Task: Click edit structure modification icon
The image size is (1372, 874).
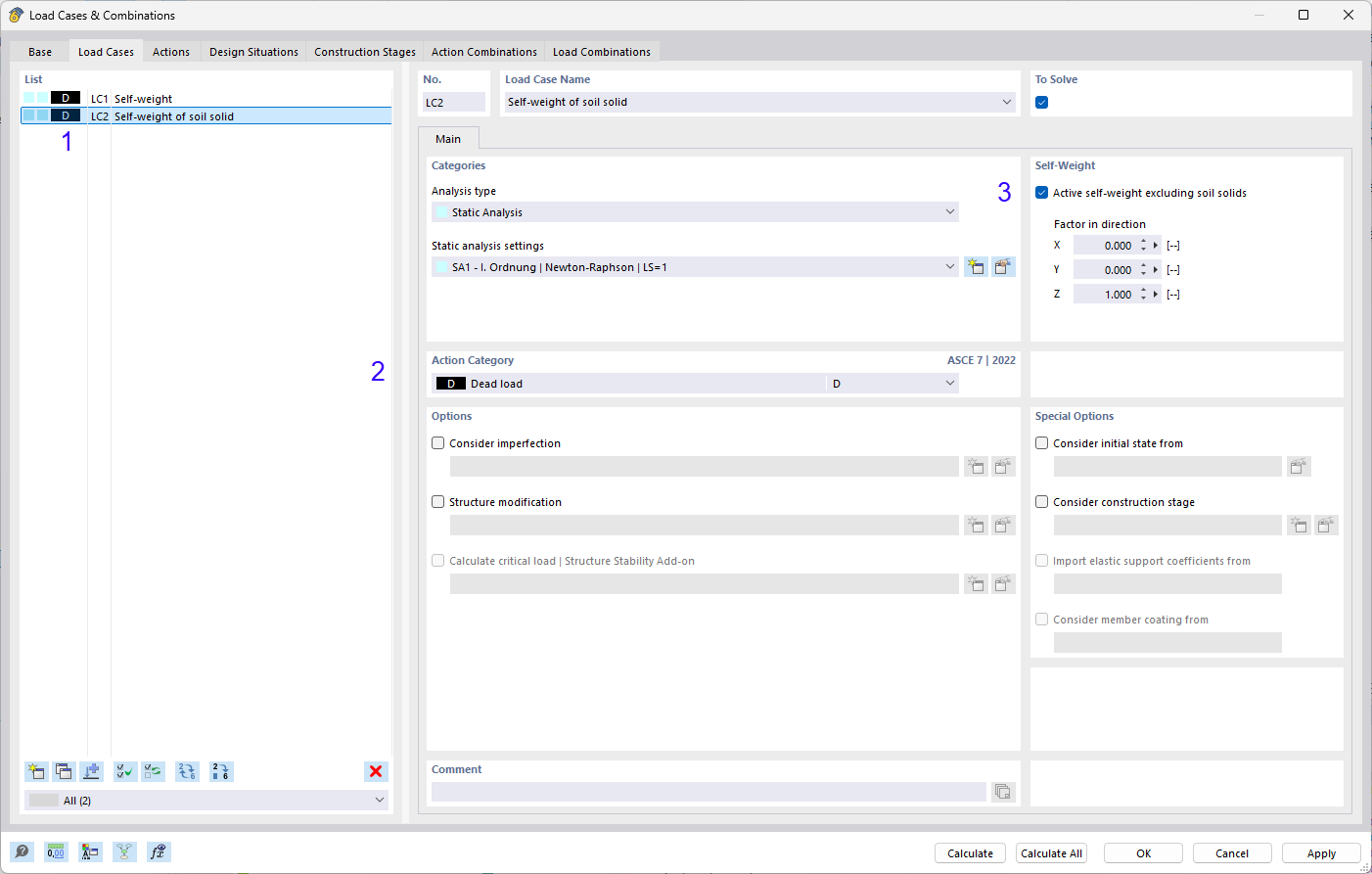Action: 1003,526
